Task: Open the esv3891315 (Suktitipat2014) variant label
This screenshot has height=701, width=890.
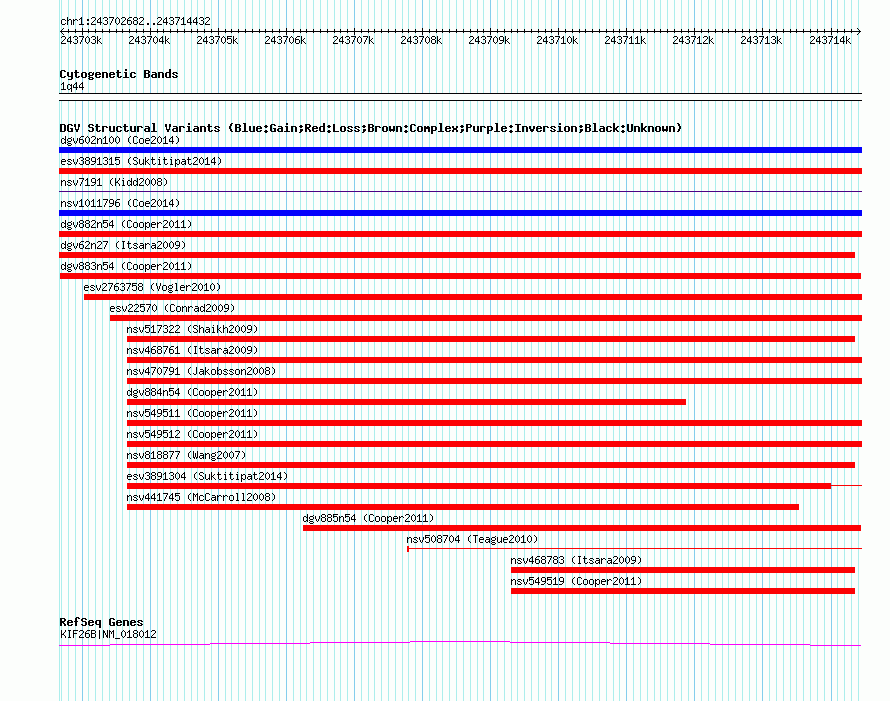Action: (141, 161)
